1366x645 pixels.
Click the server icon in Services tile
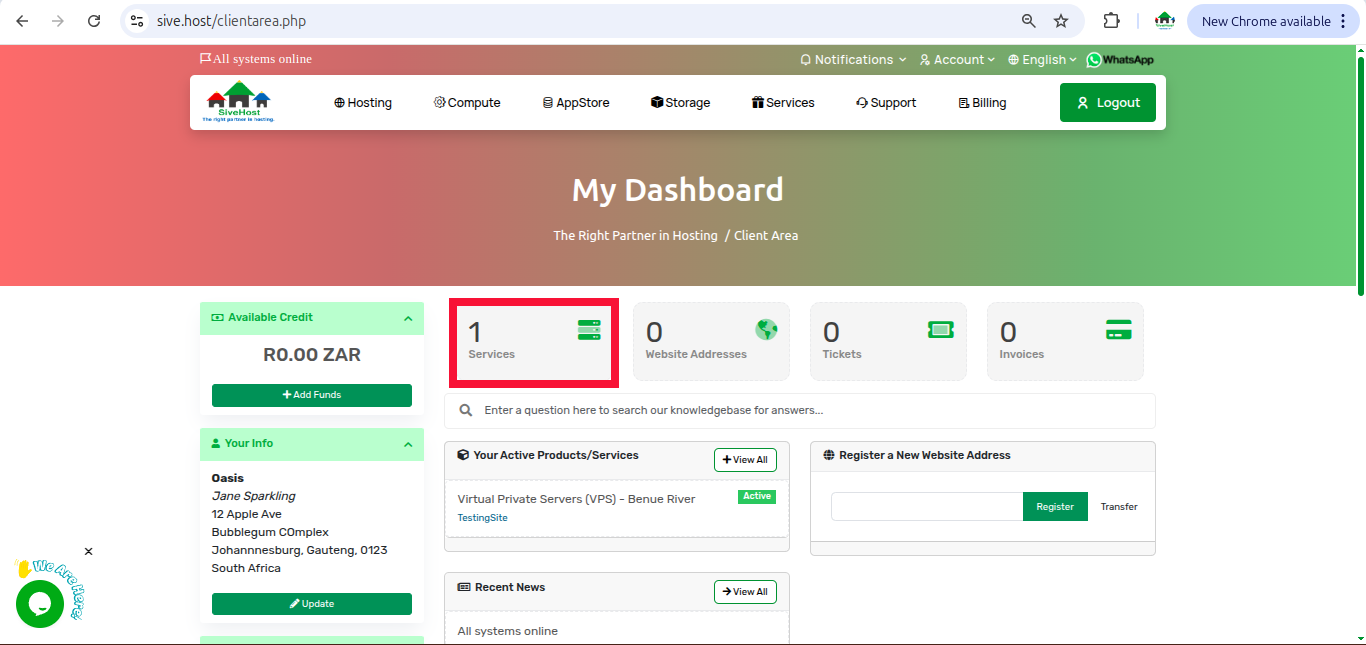589,330
